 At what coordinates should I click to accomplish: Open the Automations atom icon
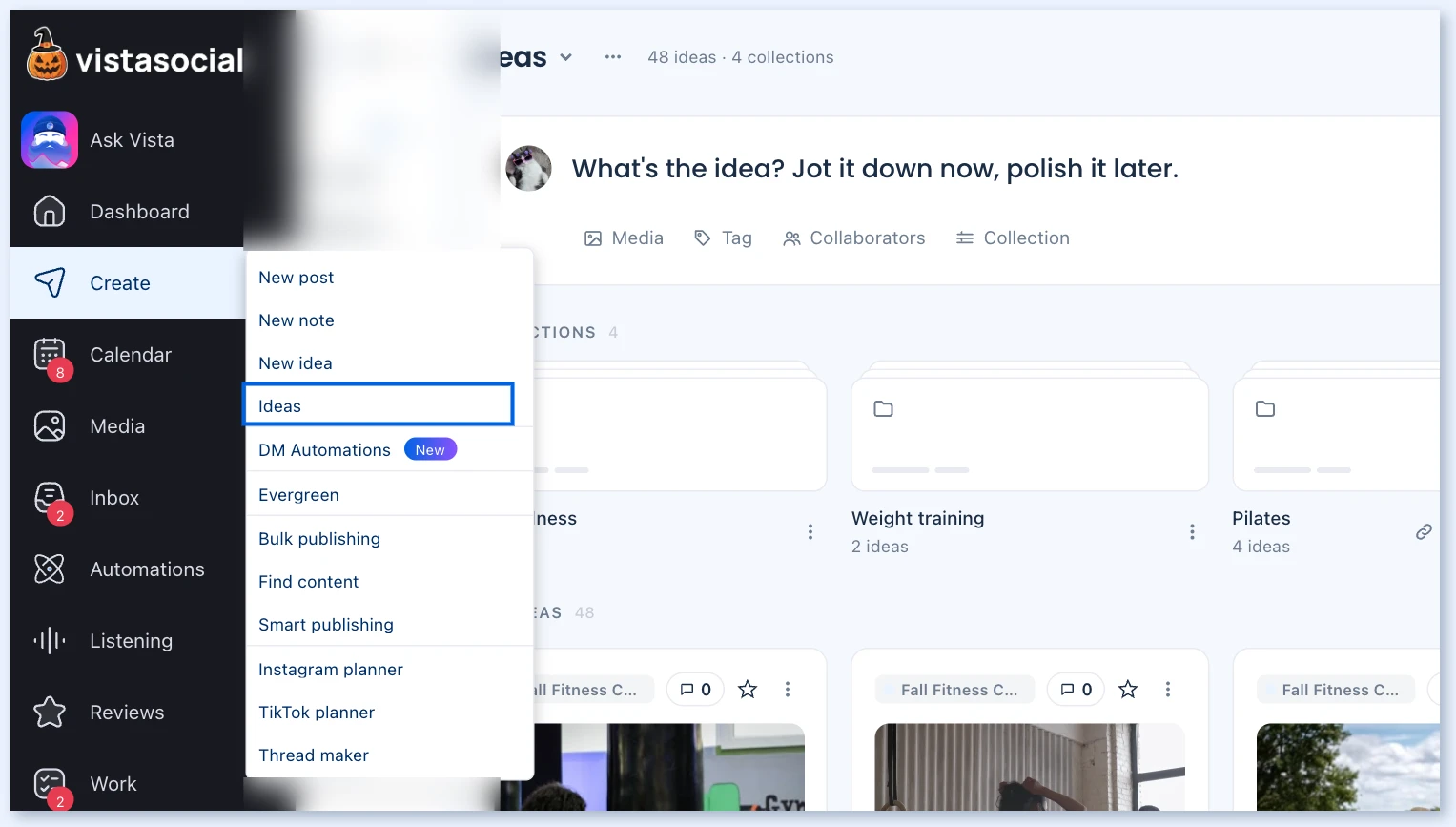click(x=50, y=569)
